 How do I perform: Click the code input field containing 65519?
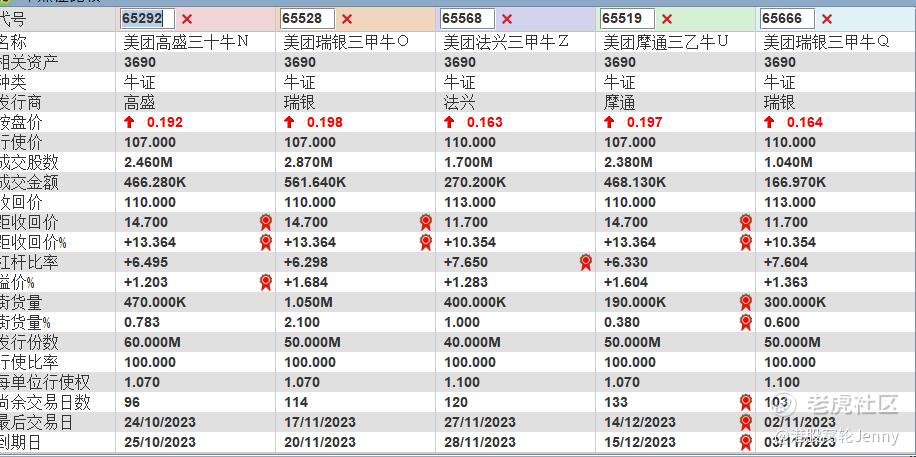pos(627,19)
